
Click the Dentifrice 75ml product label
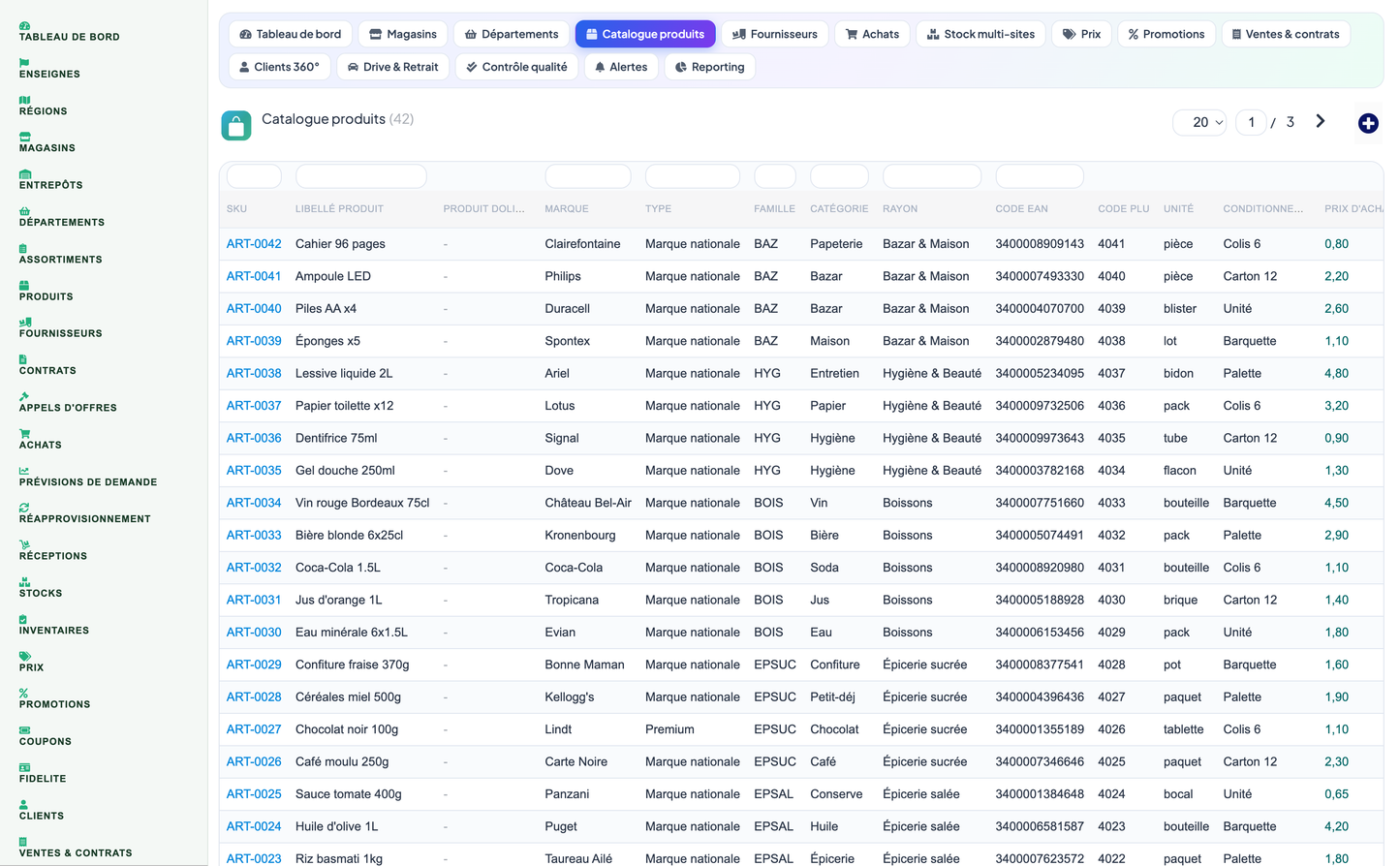point(336,438)
